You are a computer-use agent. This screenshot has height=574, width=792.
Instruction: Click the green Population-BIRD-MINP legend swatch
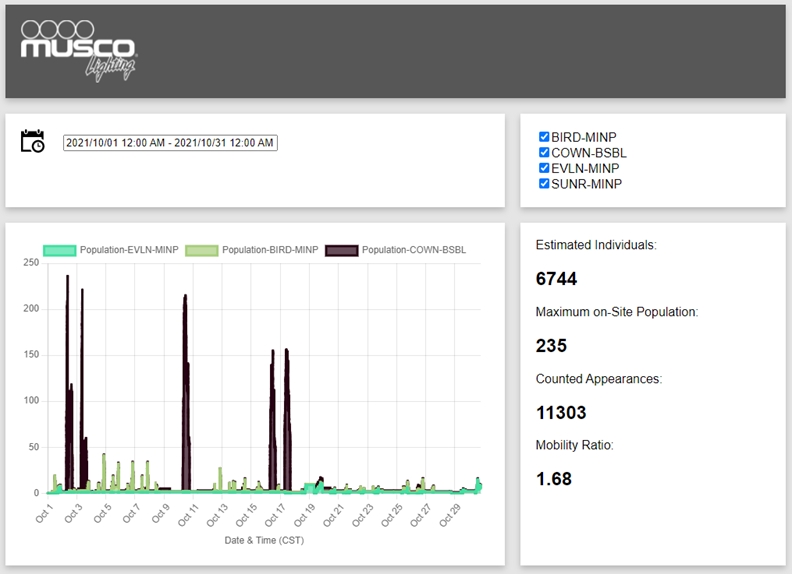point(200,250)
